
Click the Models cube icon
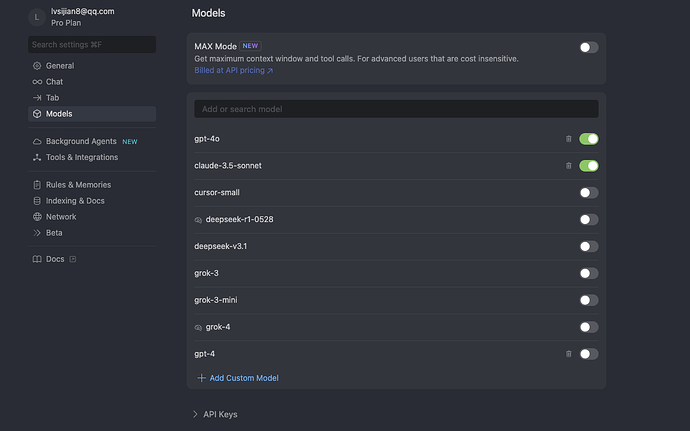(x=37, y=114)
